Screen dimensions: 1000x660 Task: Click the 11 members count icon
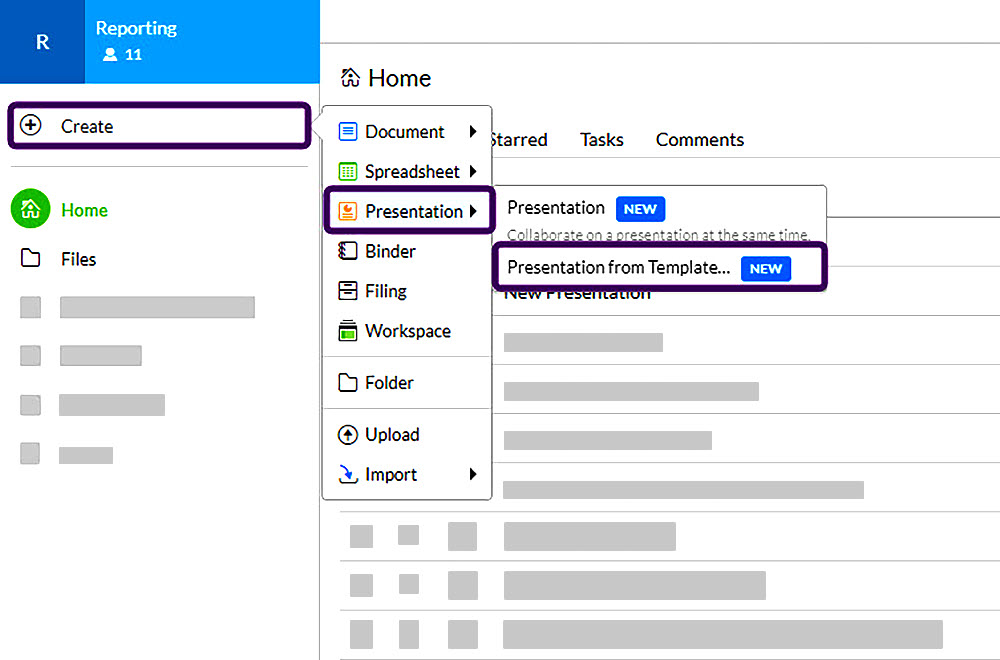[x=111, y=55]
